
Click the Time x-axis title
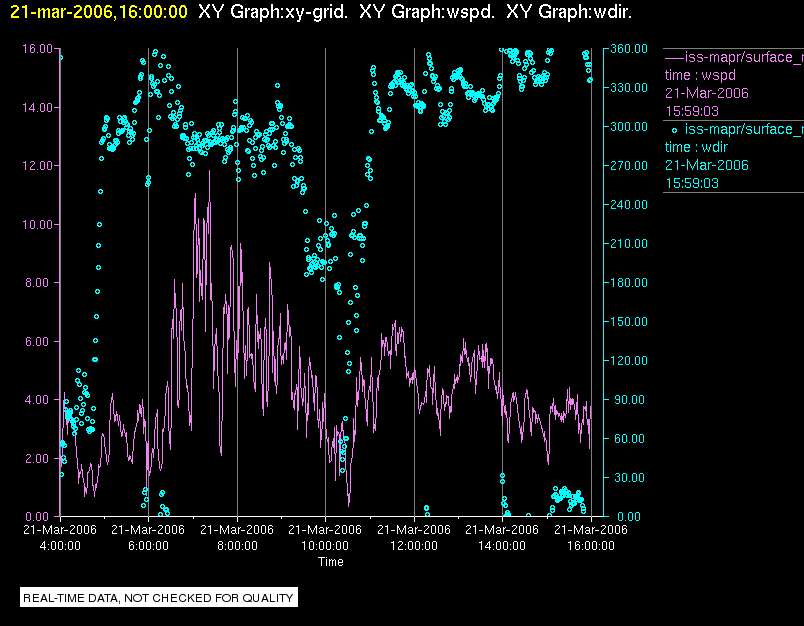coord(331,562)
